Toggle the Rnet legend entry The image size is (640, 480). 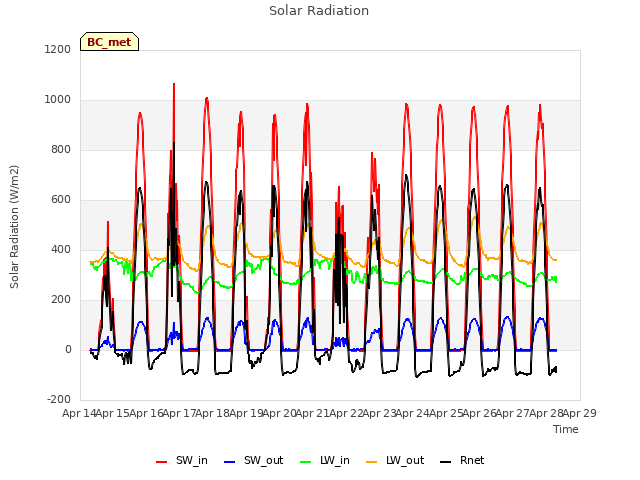[462, 461]
